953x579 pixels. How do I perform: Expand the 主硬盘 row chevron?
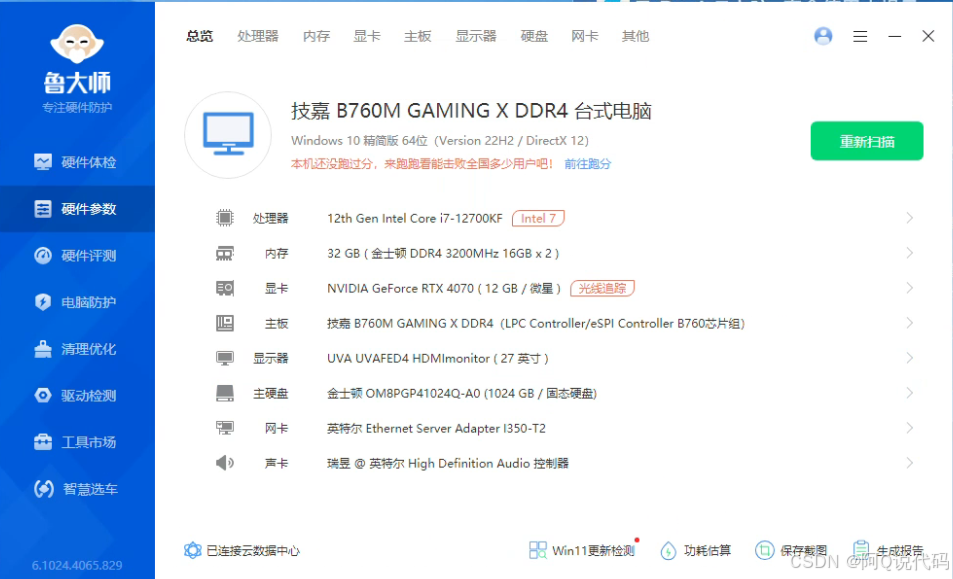[x=909, y=393]
